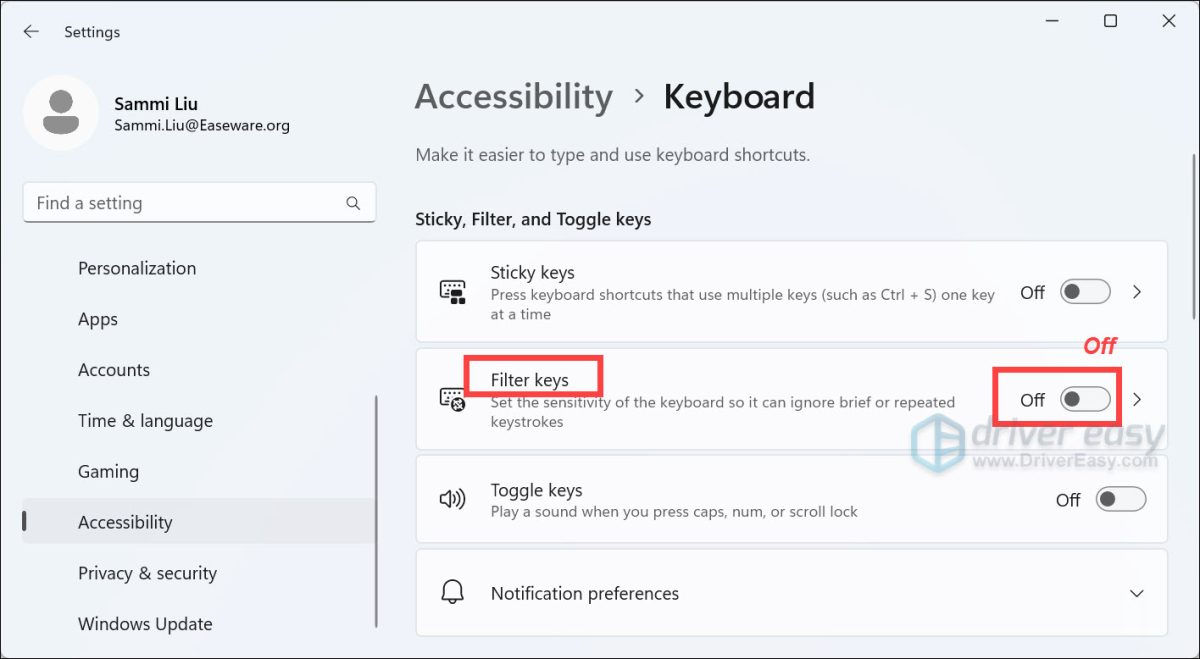
Task: Click the Accessibility breadcrumb link
Action: pos(513,96)
